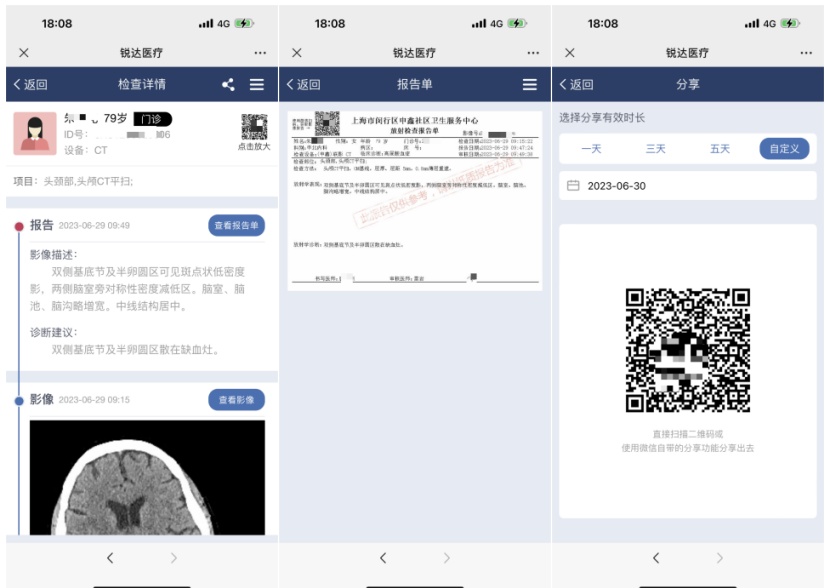The image size is (825, 588).
Task: Open hamburger menu on 检查详情 screen
Action: [257, 85]
